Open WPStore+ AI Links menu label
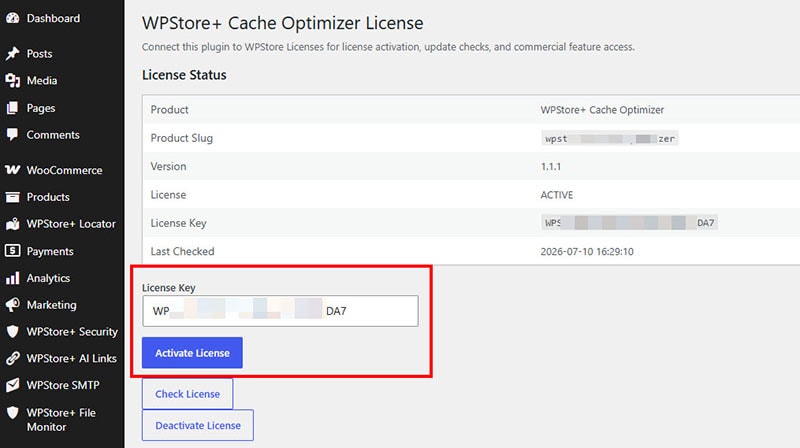 click(x=71, y=359)
